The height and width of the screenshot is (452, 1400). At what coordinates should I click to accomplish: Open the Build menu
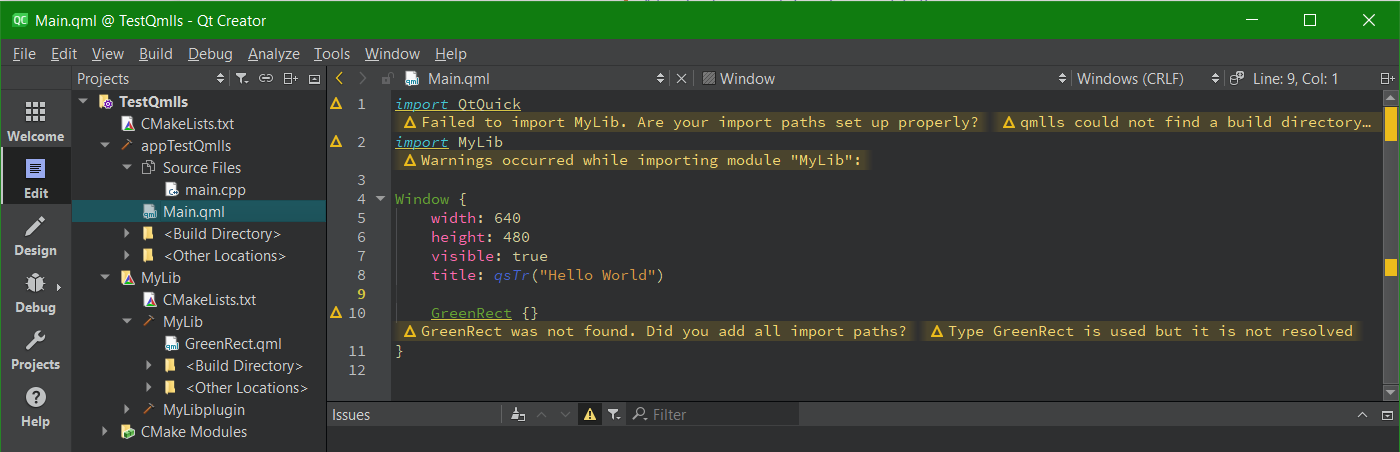click(x=156, y=54)
